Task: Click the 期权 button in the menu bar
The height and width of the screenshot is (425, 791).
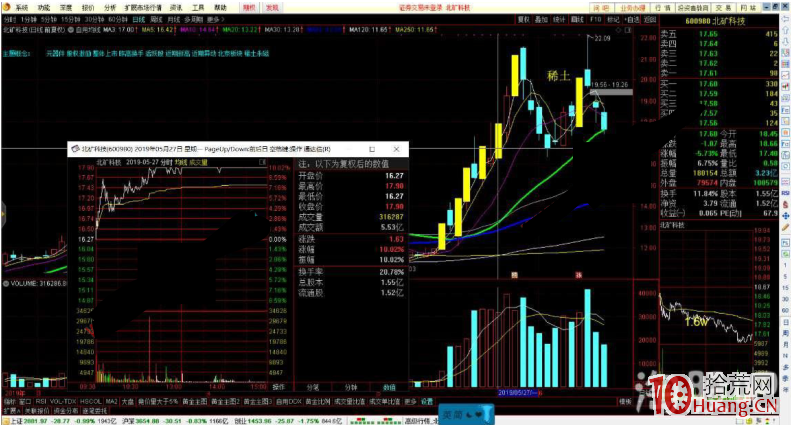Action: [x=249, y=8]
